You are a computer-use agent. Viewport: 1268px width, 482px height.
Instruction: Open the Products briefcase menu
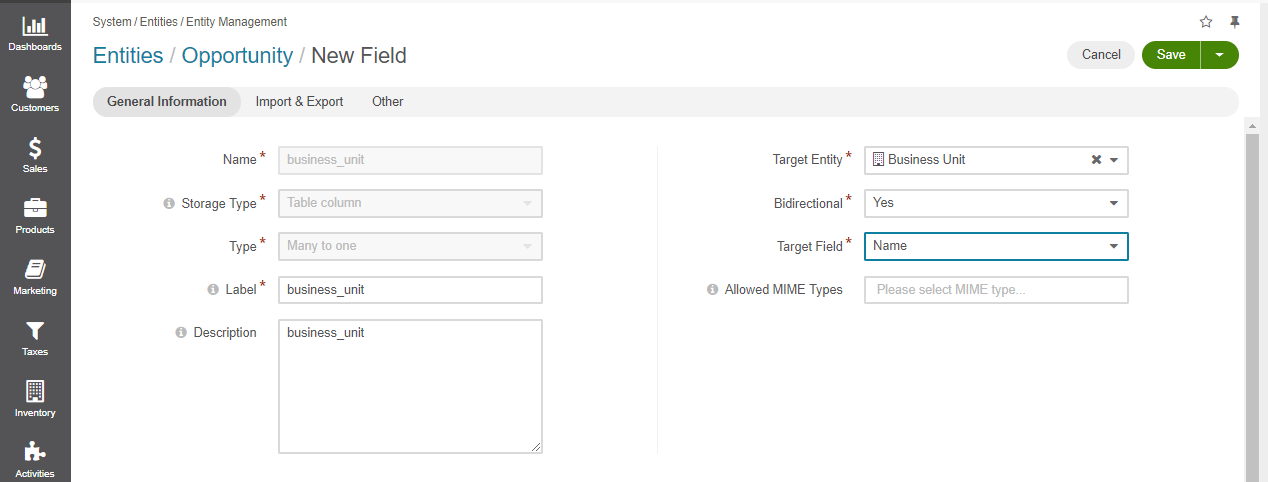(x=35, y=216)
